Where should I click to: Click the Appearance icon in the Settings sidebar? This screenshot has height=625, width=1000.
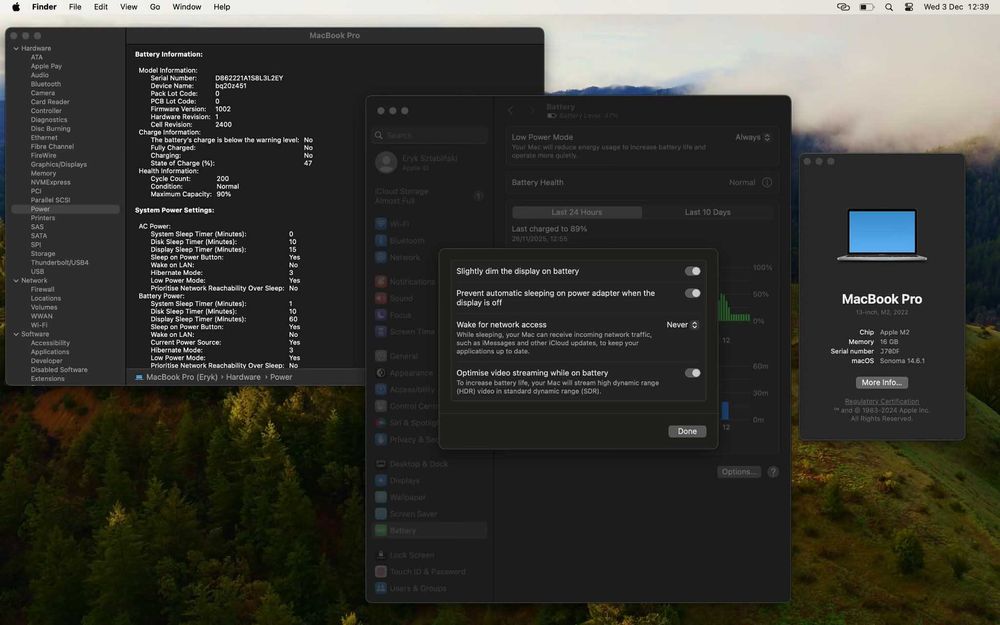coord(381,372)
